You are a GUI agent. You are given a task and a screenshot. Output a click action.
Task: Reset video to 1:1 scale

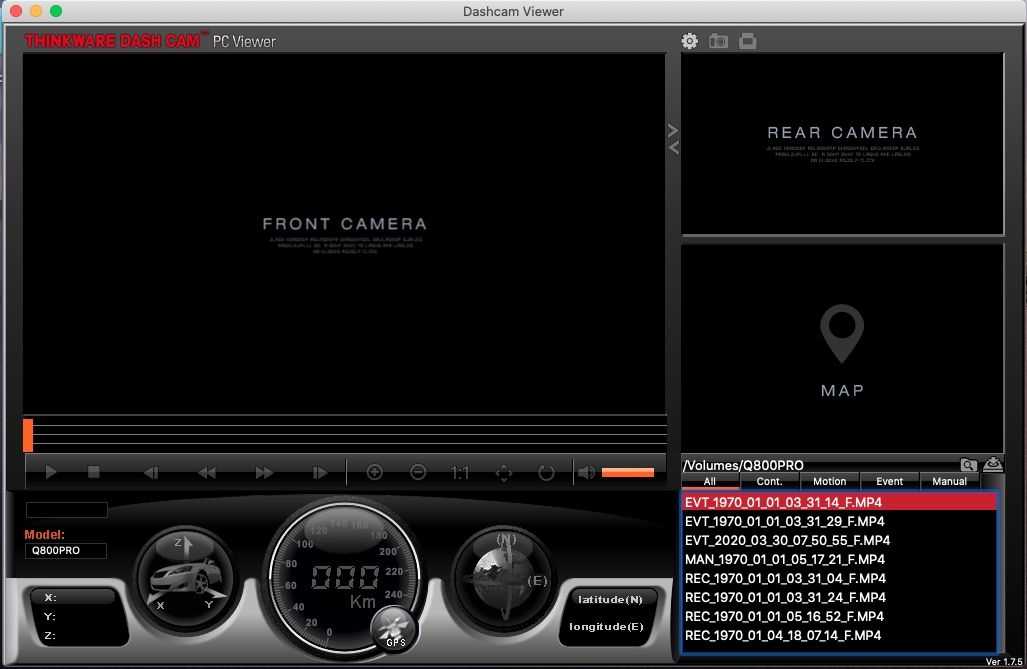coord(460,472)
